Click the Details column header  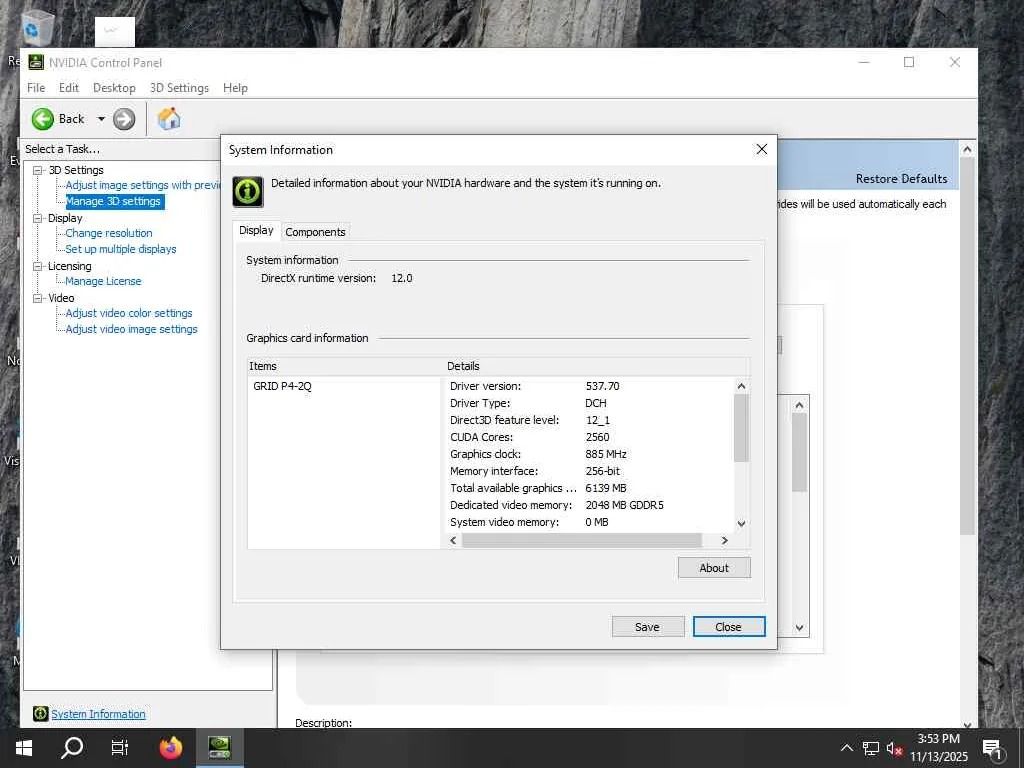coord(597,366)
